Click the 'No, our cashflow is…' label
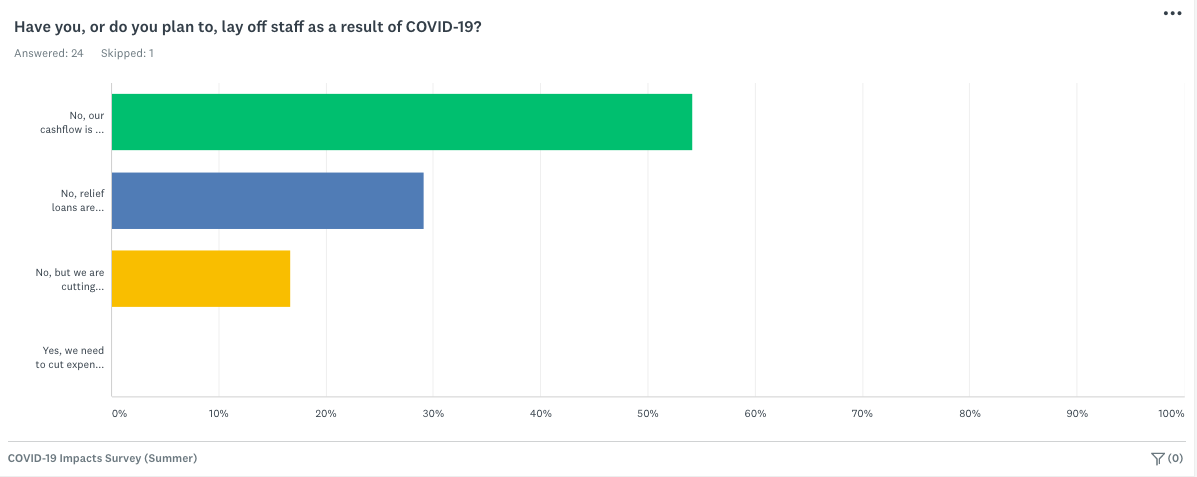1197x477 pixels. pyautogui.click(x=72, y=122)
